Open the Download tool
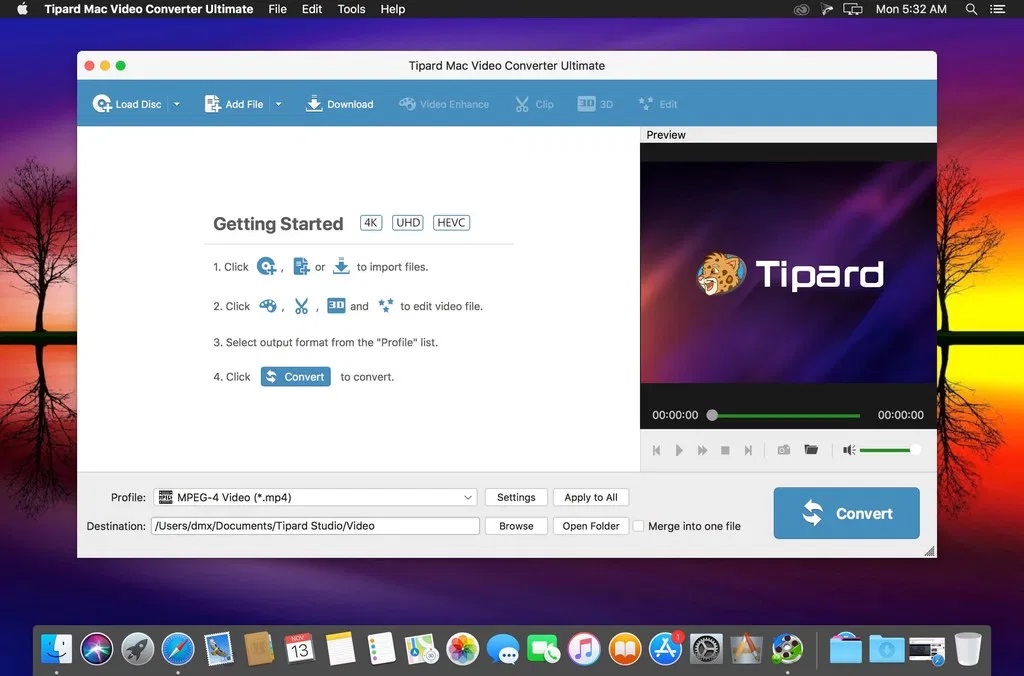1024x676 pixels. [x=339, y=103]
